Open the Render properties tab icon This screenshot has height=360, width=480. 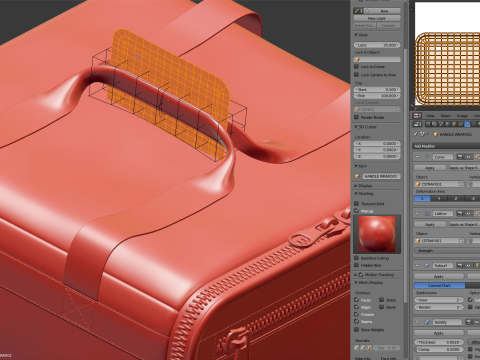coord(428,124)
